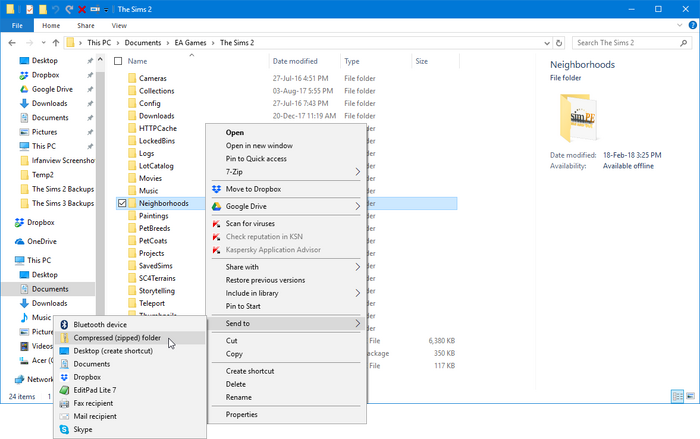Select Pin to Quick access
The height and width of the screenshot is (439, 700).
click(x=256, y=159)
